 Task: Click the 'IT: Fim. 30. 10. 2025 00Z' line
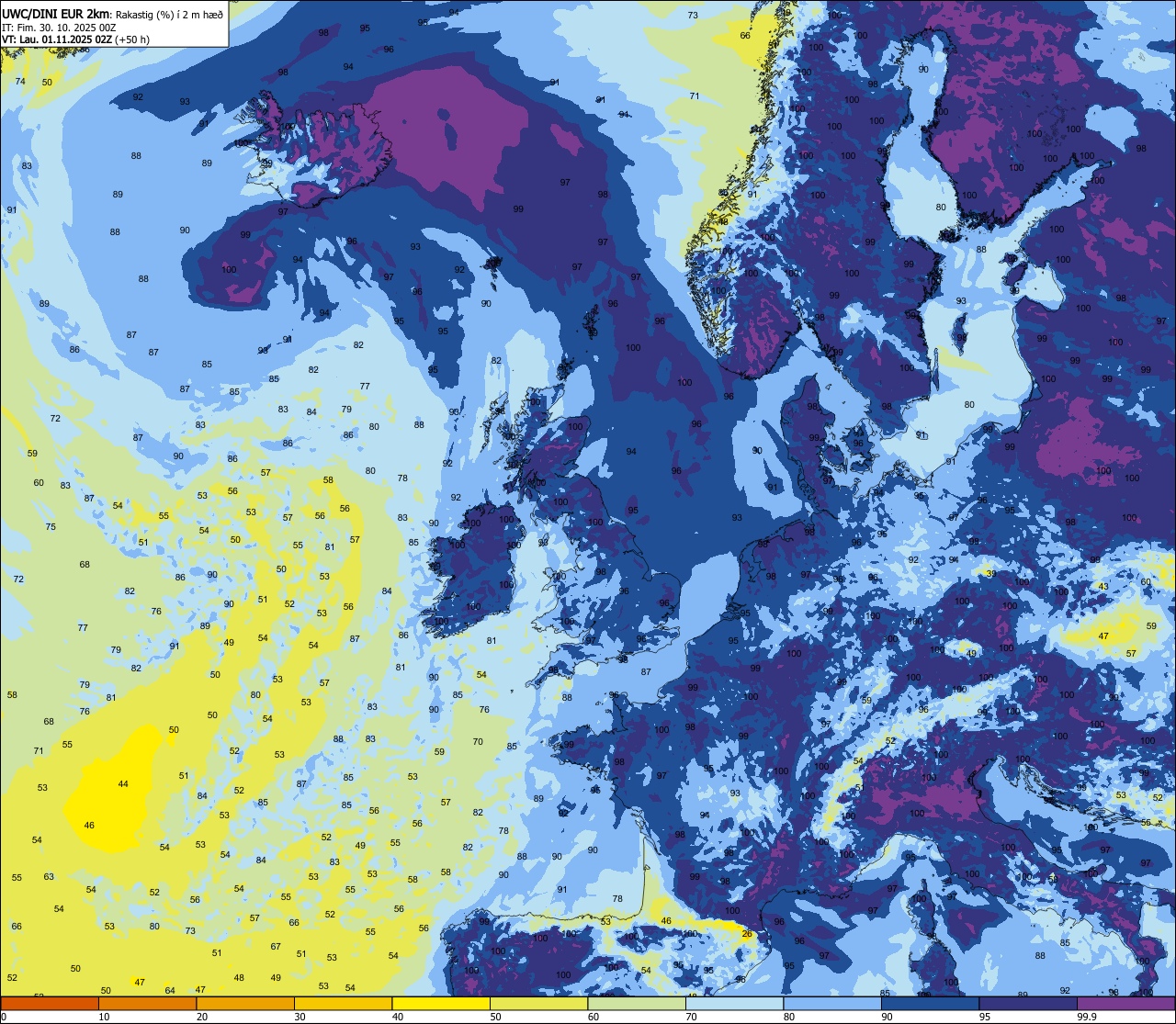(x=58, y=28)
